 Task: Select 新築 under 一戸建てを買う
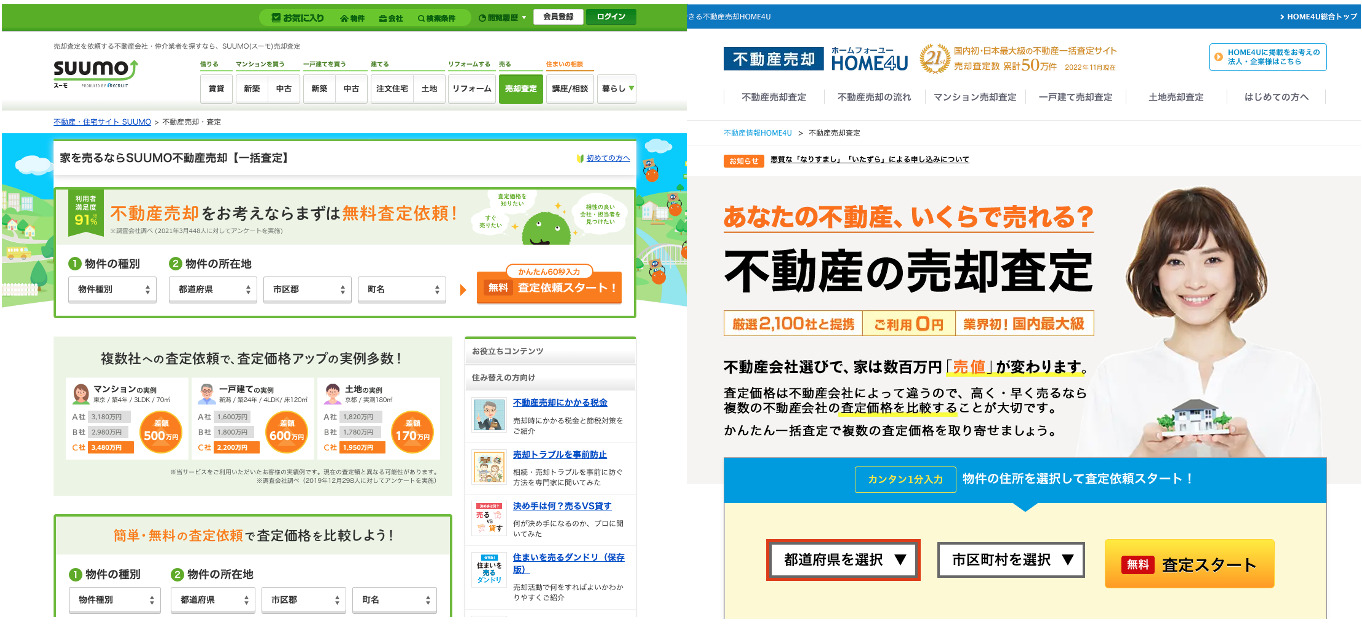click(x=319, y=89)
